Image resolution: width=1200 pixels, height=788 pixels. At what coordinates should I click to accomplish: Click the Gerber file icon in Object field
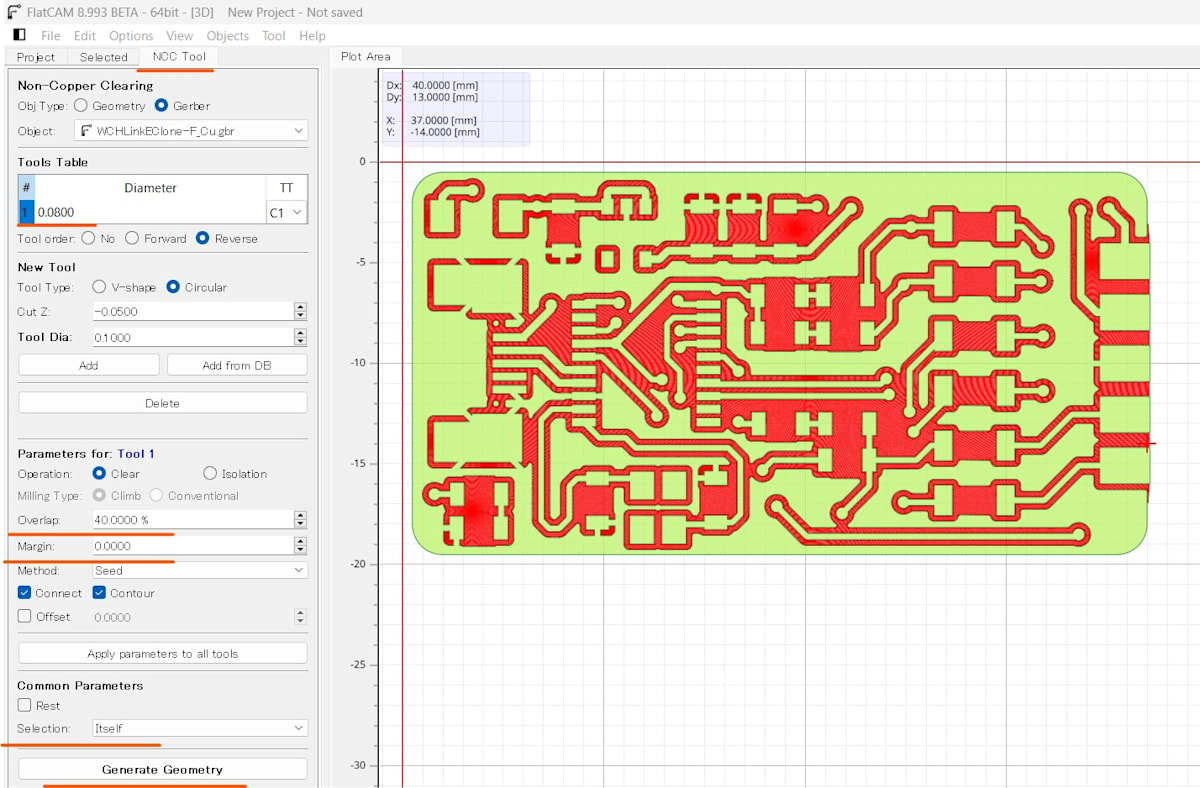(87, 131)
